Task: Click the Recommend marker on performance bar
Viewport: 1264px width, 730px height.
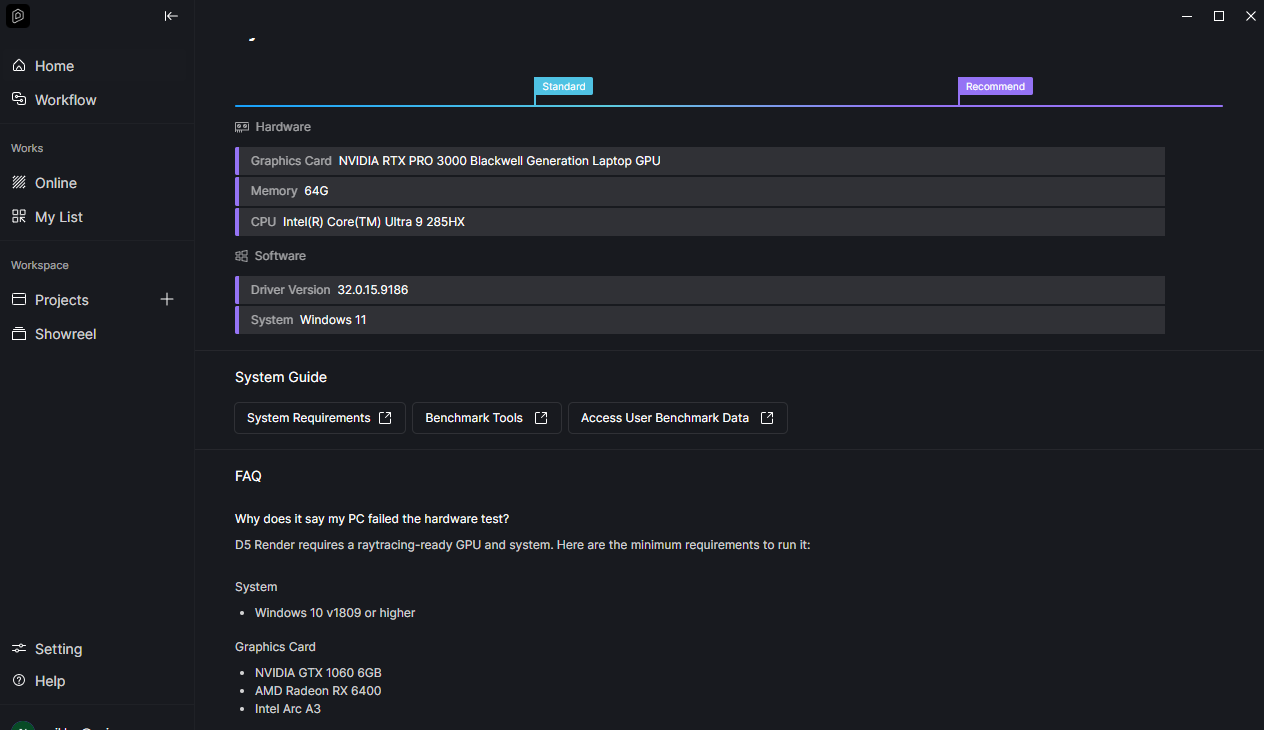Action: (x=994, y=87)
